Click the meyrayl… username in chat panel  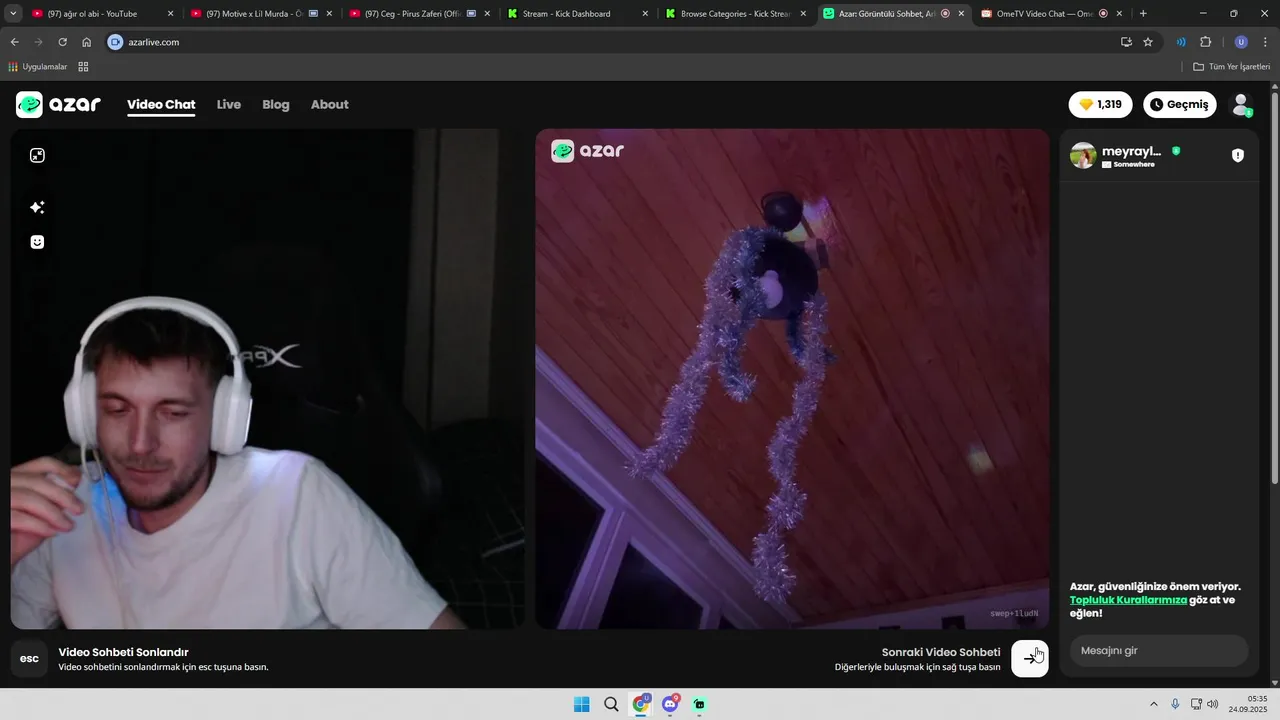click(x=1131, y=151)
